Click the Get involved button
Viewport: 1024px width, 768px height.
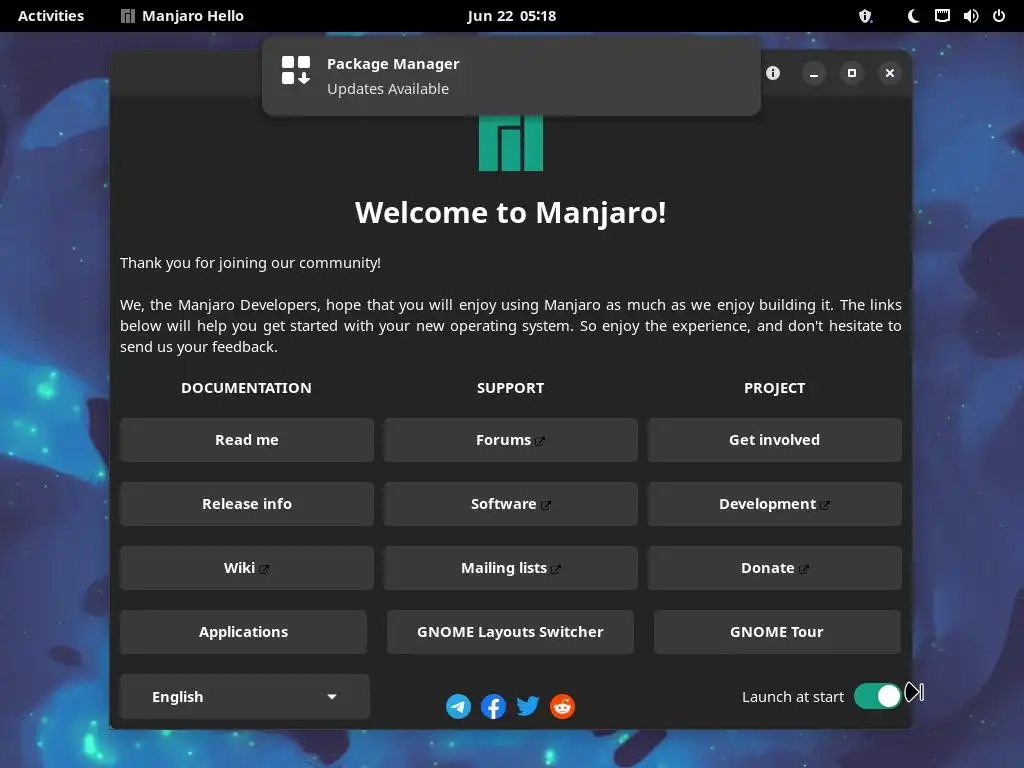point(775,440)
